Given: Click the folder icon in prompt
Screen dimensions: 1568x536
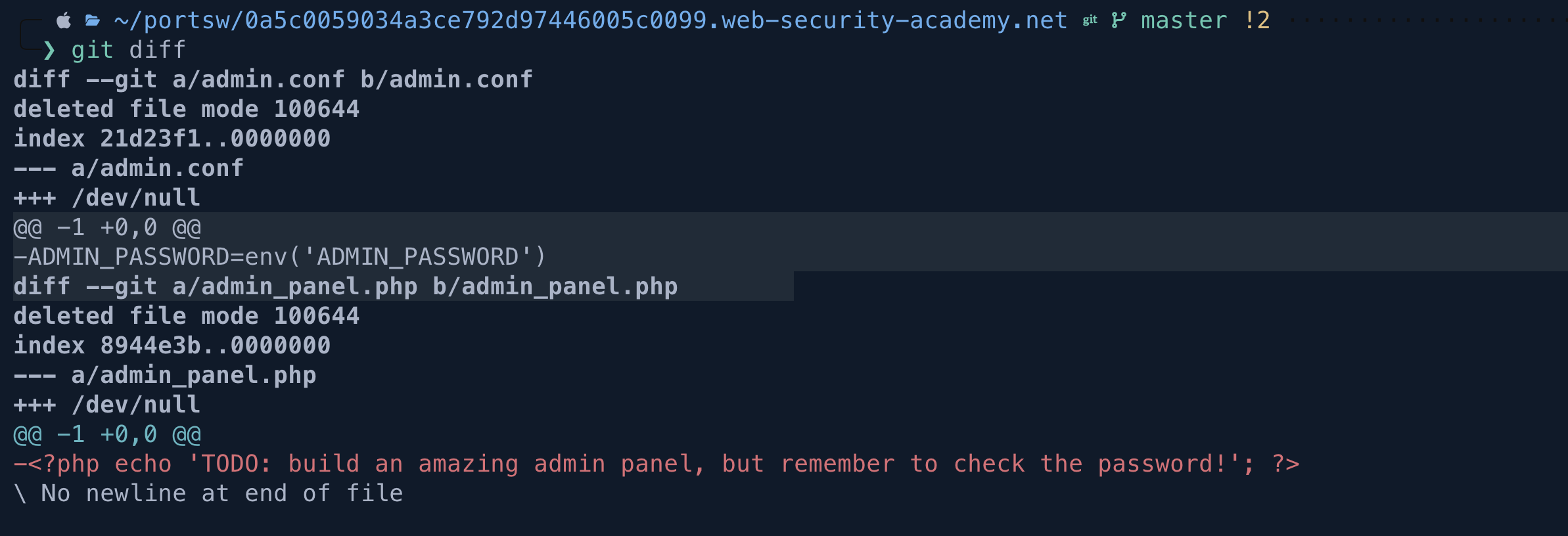Looking at the screenshot, I should click(x=93, y=21).
